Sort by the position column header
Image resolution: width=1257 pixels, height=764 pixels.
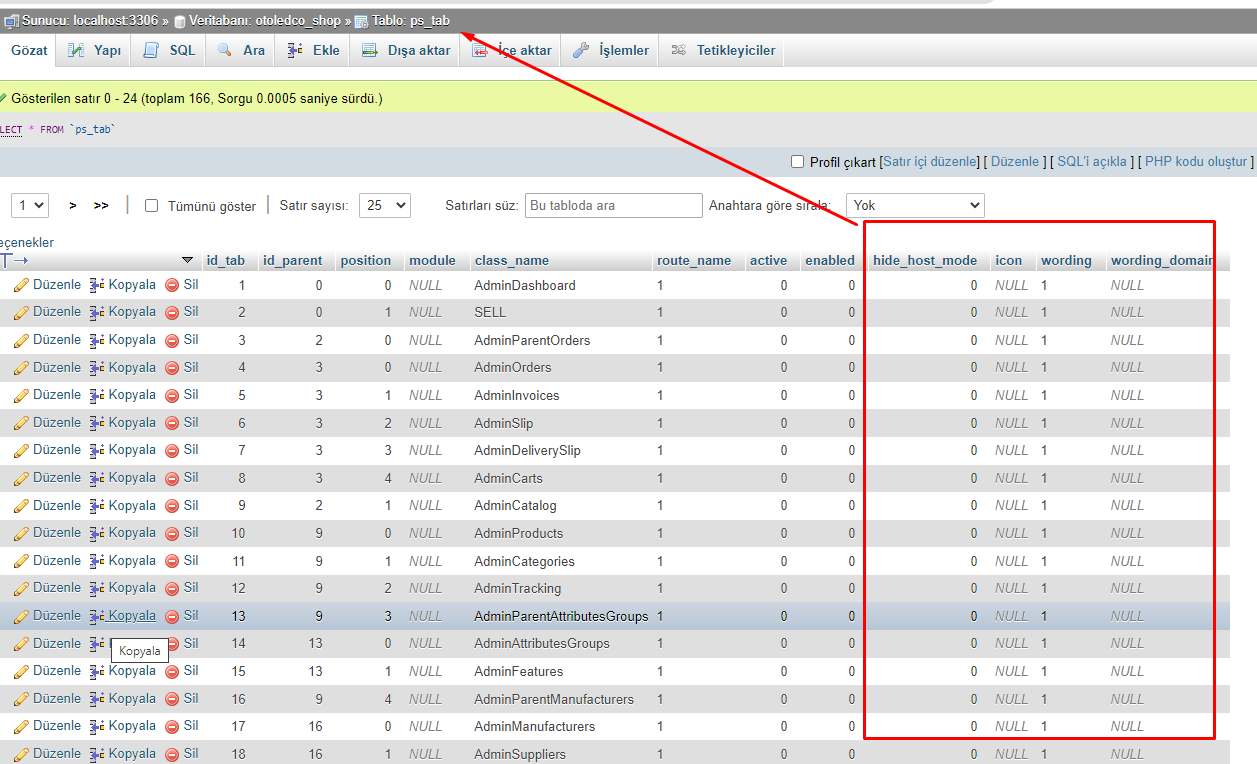click(x=366, y=260)
